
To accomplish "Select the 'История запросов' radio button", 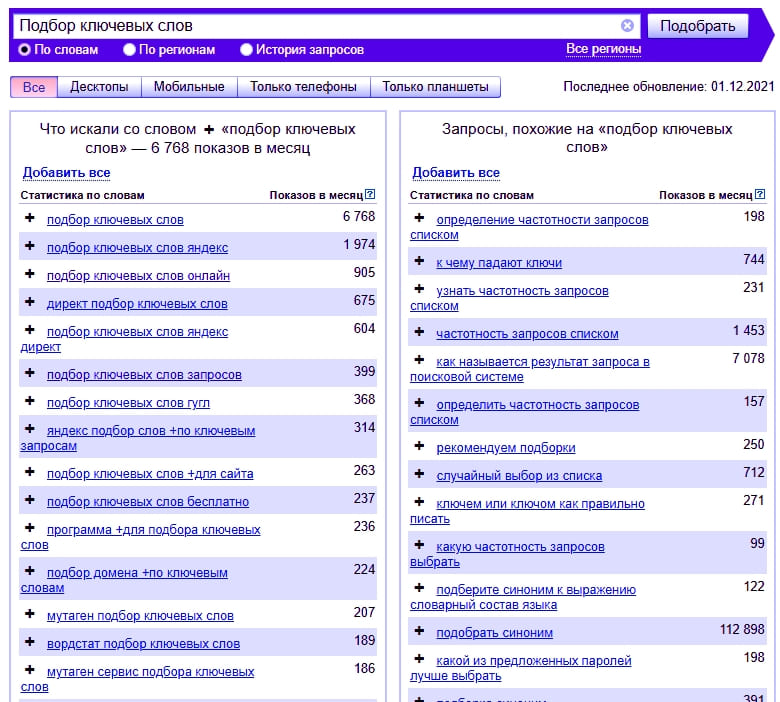I will pos(246,50).
